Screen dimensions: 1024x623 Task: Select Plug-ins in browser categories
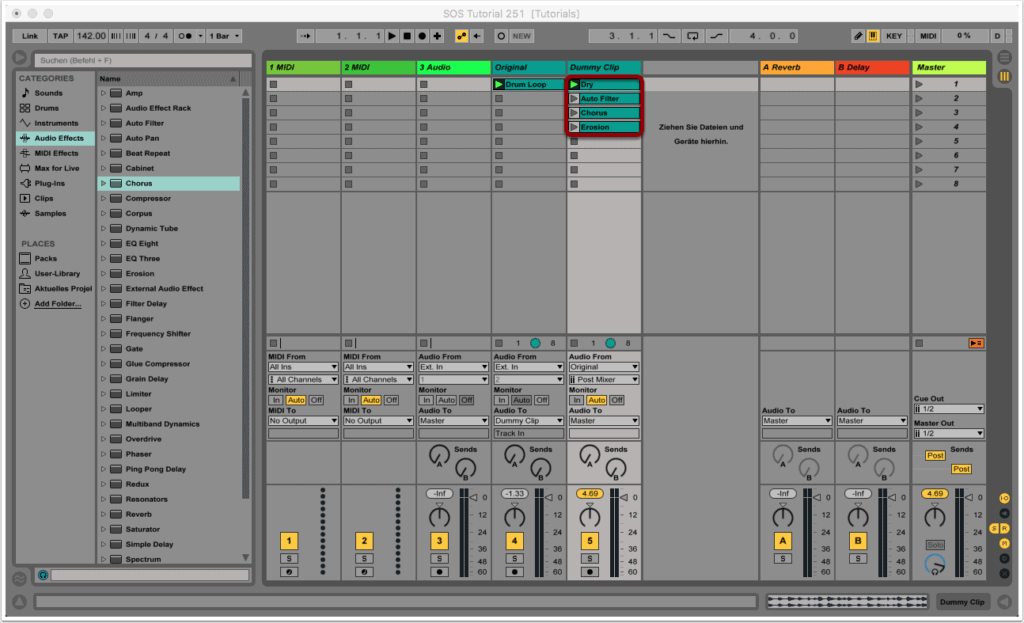click(x=50, y=183)
